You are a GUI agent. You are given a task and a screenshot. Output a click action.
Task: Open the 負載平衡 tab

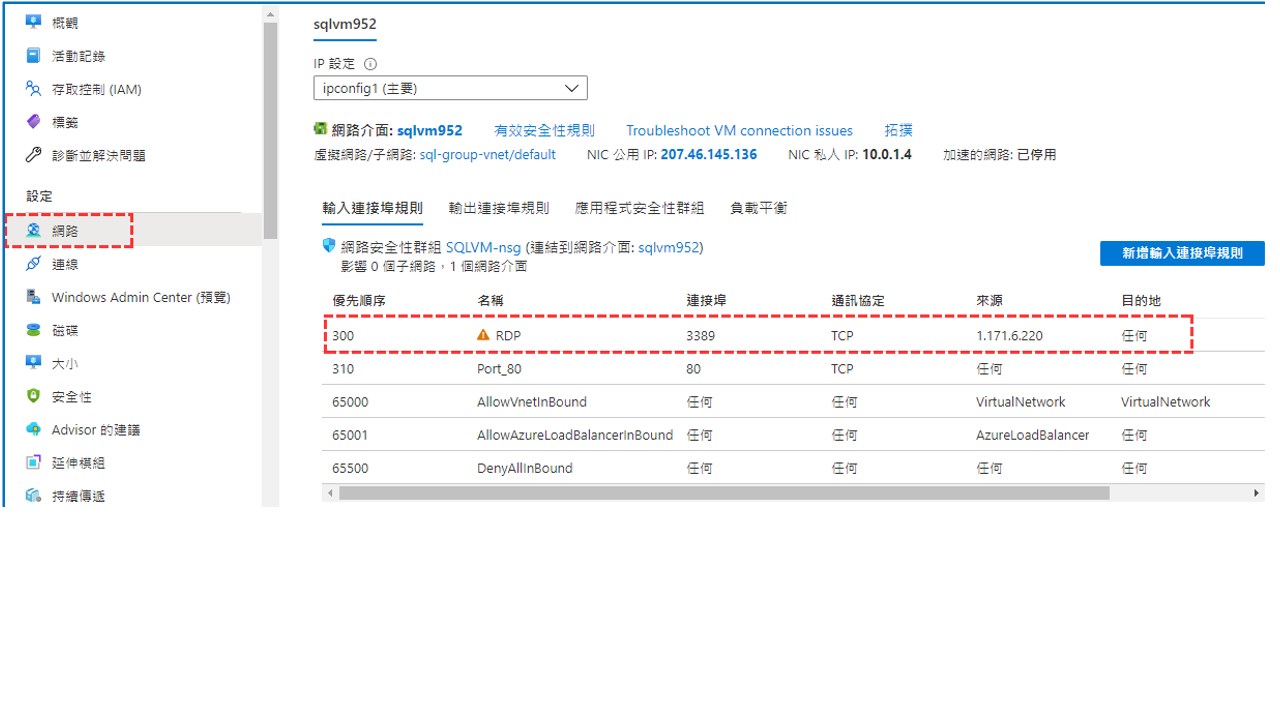point(759,208)
